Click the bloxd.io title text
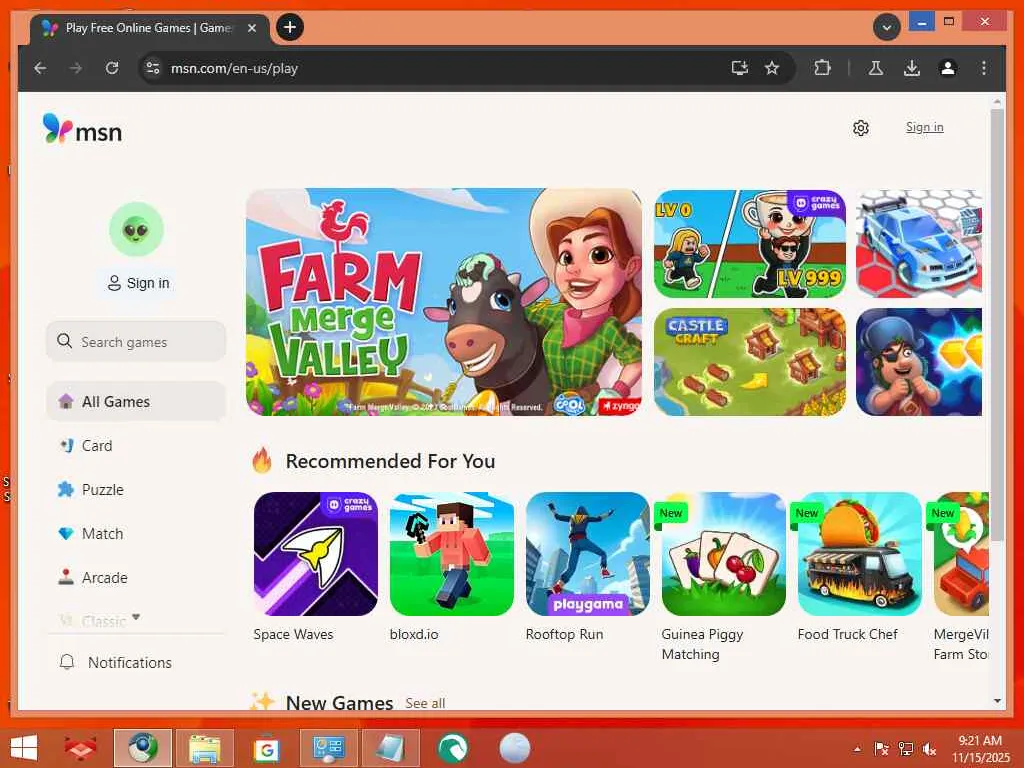Image resolution: width=1024 pixels, height=768 pixels. pyautogui.click(x=414, y=634)
